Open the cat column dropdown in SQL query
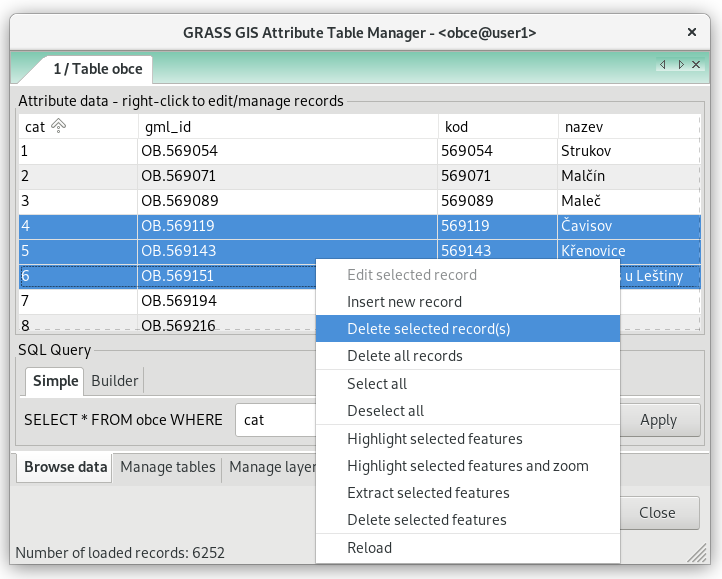The height and width of the screenshot is (579, 722). coord(275,420)
